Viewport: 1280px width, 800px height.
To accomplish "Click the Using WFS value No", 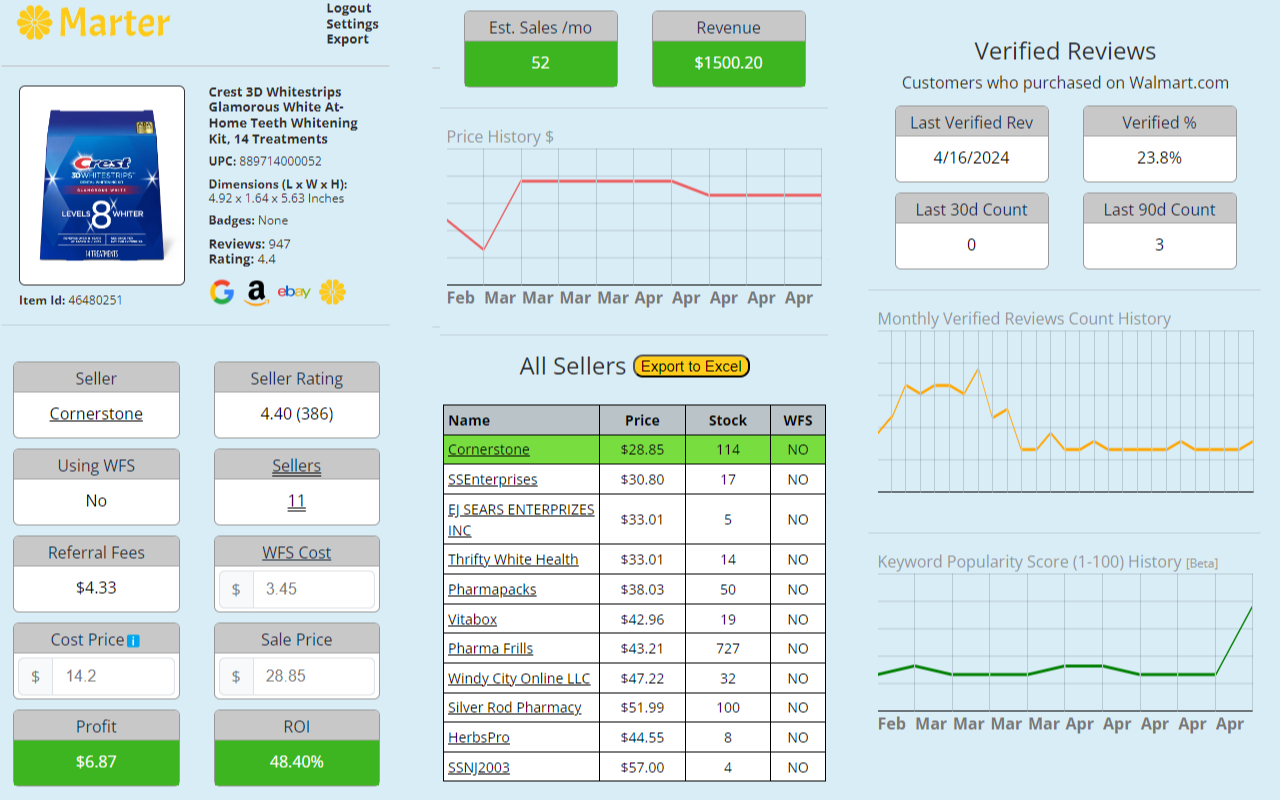I will click(96, 501).
